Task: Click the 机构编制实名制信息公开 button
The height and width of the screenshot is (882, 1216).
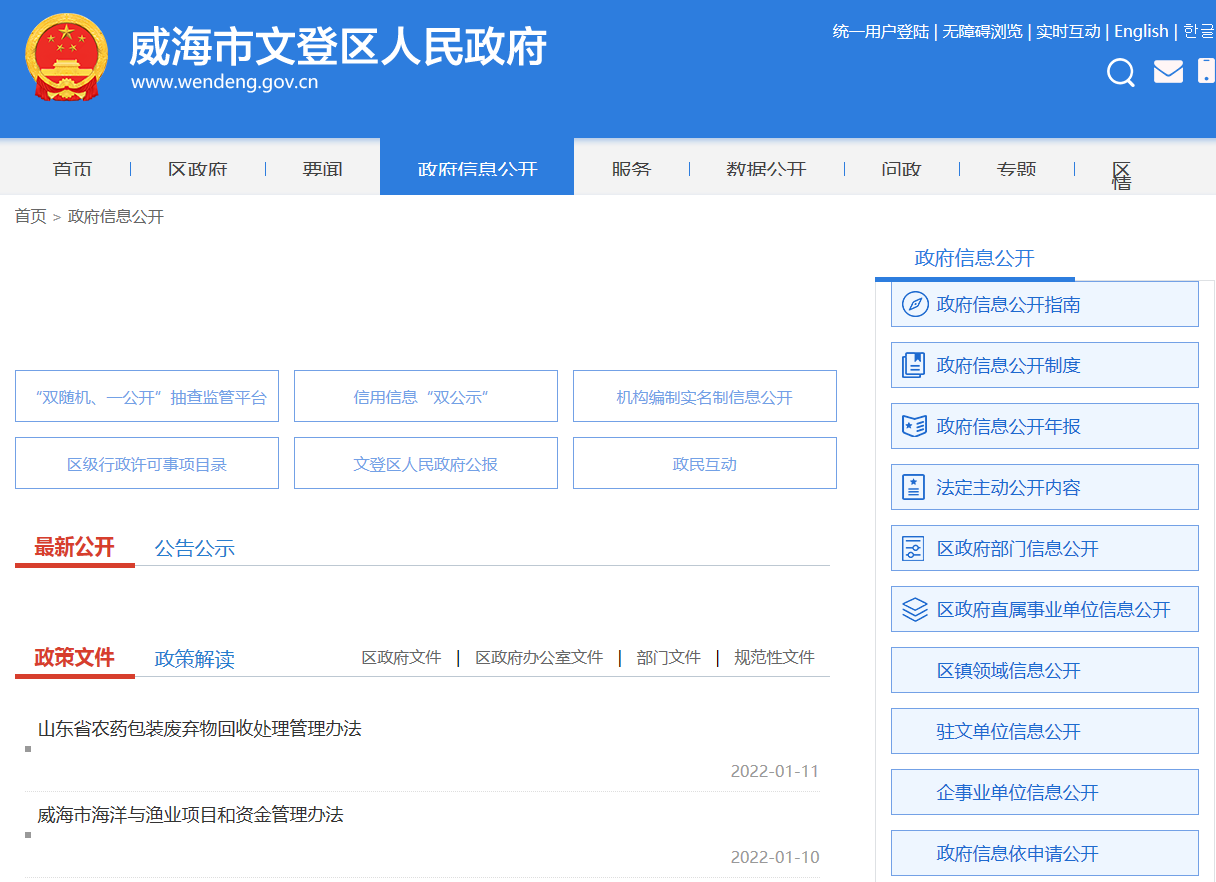Action: pyautogui.click(x=704, y=397)
